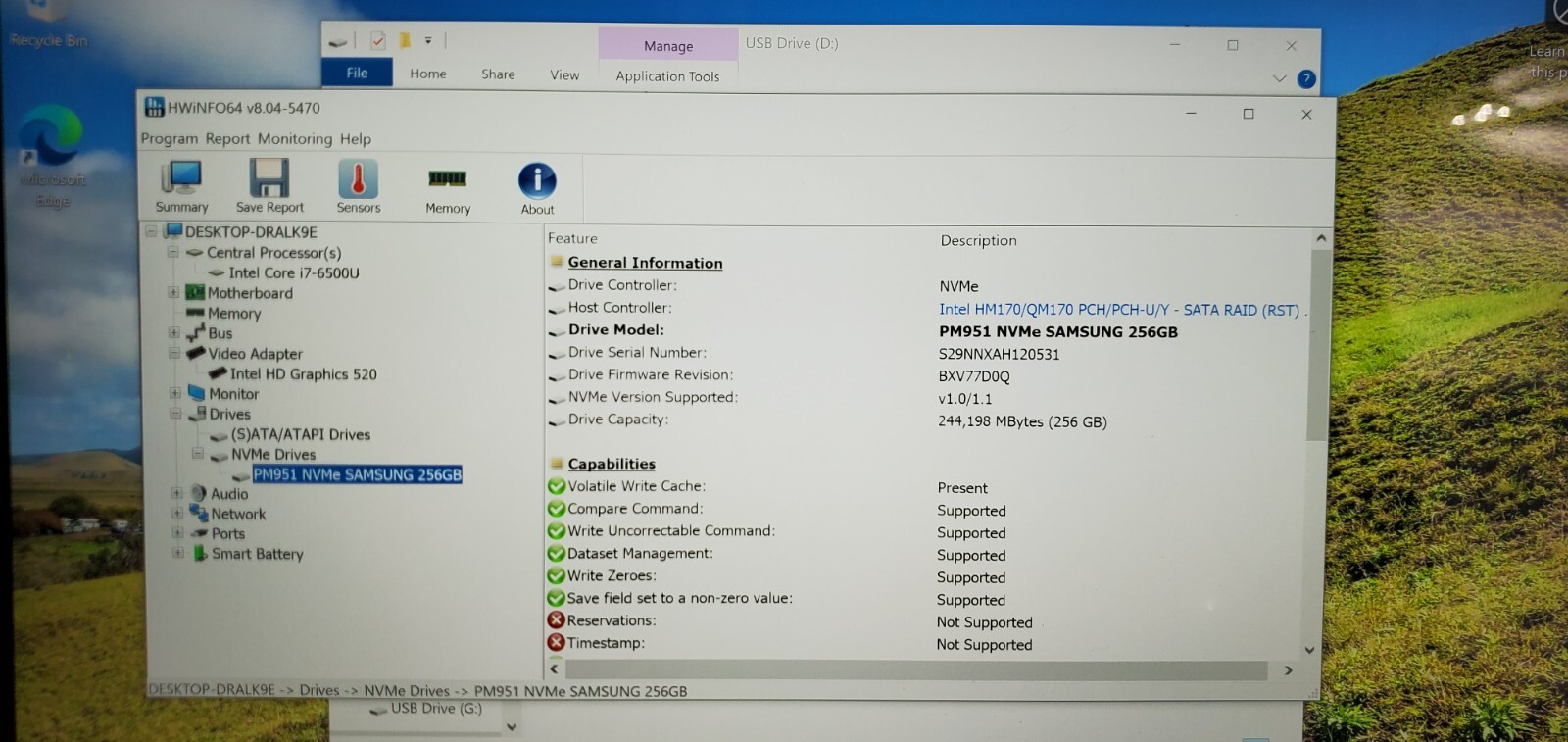Collapse the Central Processor(s) node
Image resolution: width=1568 pixels, height=742 pixels.
pyautogui.click(x=173, y=252)
